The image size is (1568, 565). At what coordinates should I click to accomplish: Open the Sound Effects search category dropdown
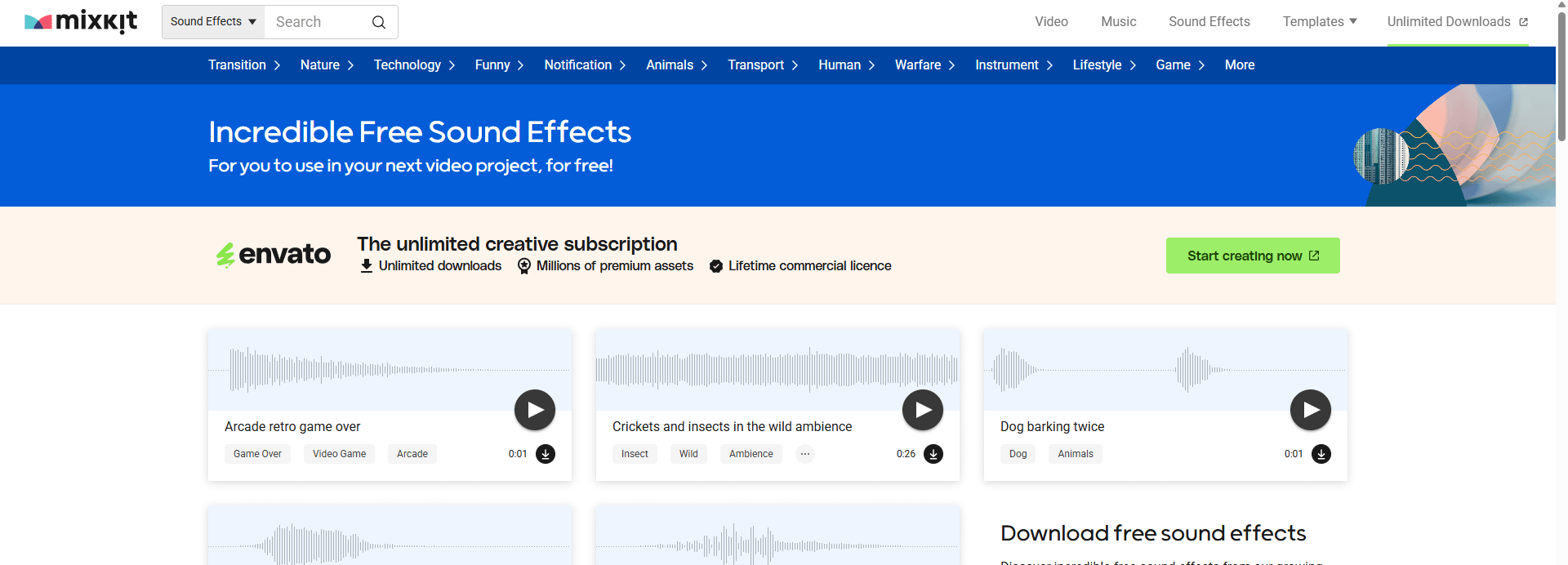(x=213, y=22)
